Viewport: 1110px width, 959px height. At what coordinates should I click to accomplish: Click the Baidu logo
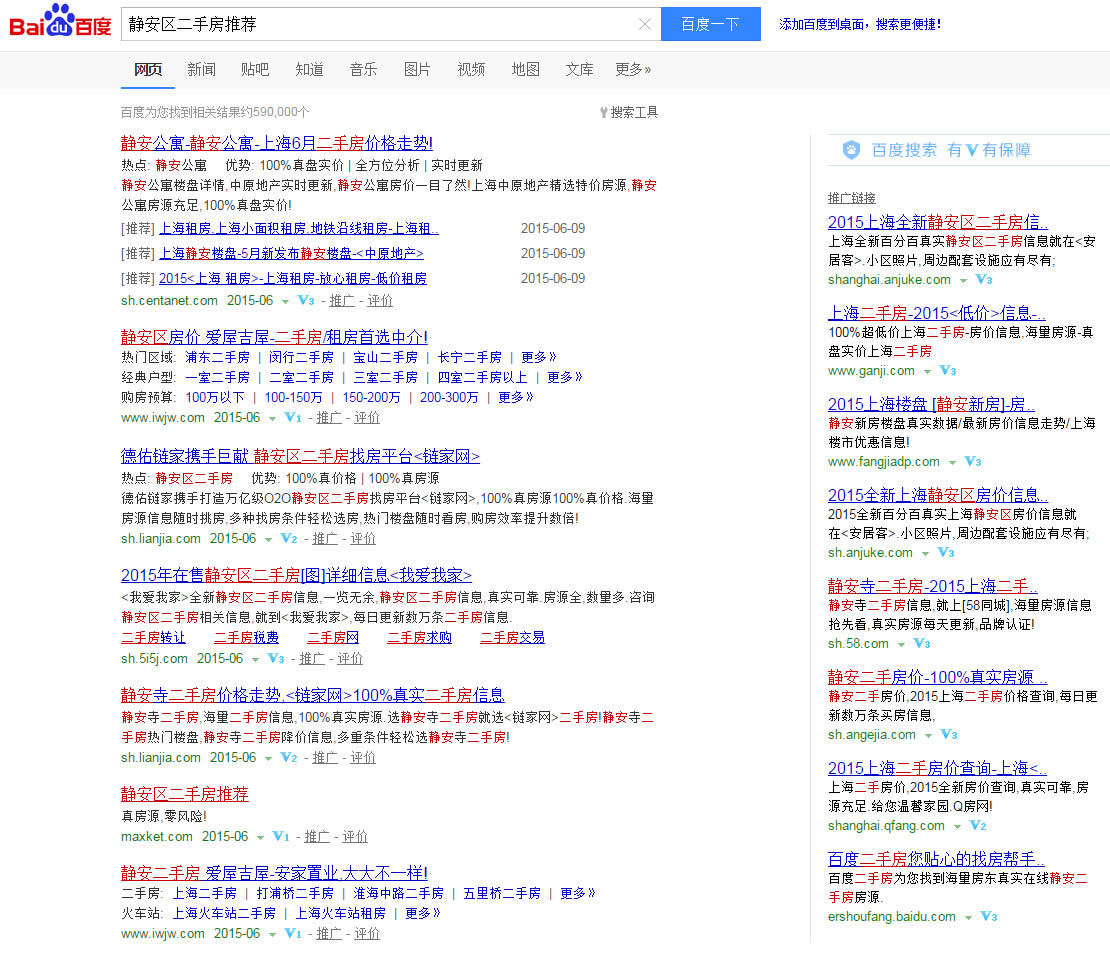tap(60, 22)
